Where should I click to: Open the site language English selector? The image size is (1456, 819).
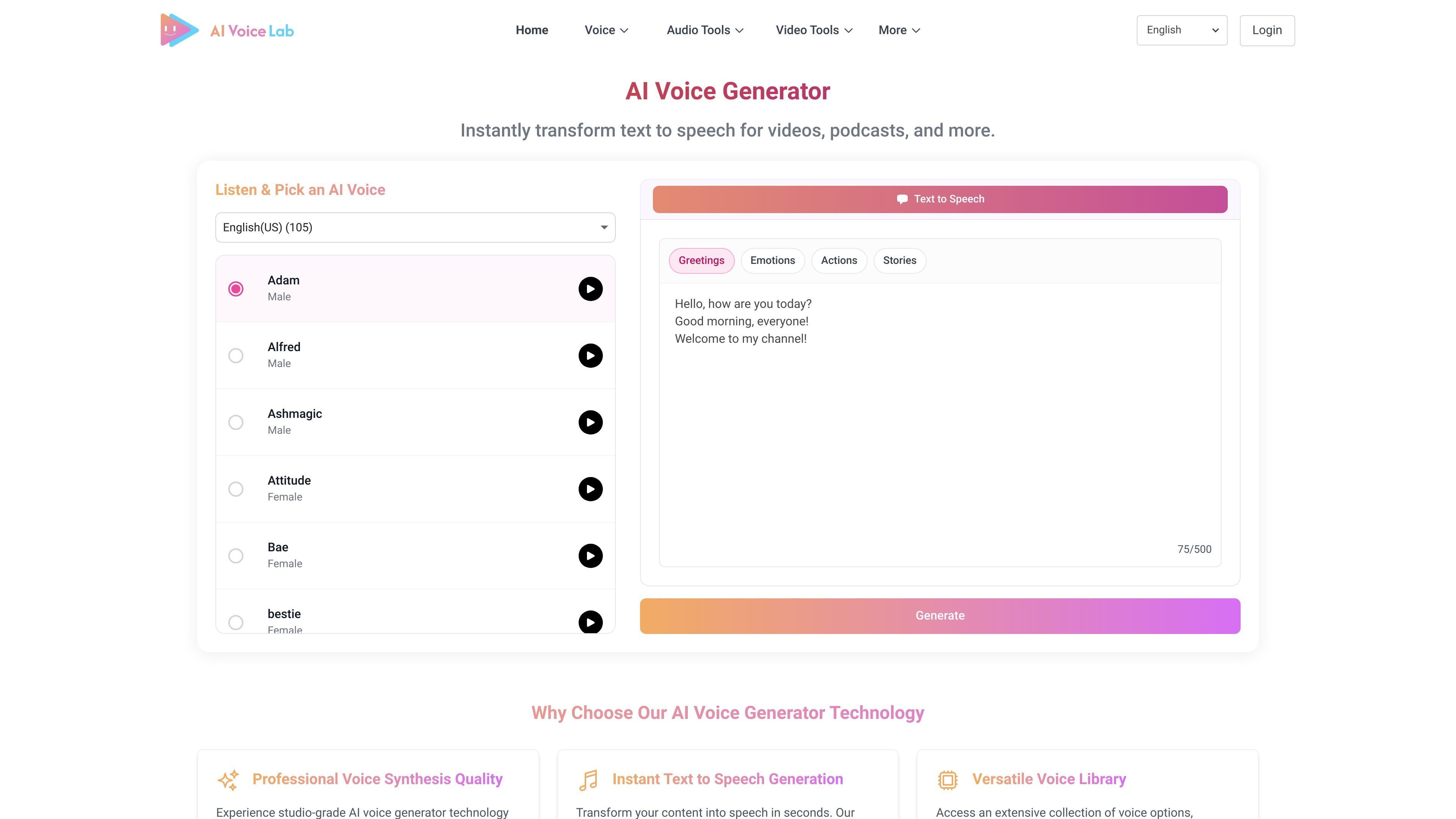pyautogui.click(x=1182, y=30)
